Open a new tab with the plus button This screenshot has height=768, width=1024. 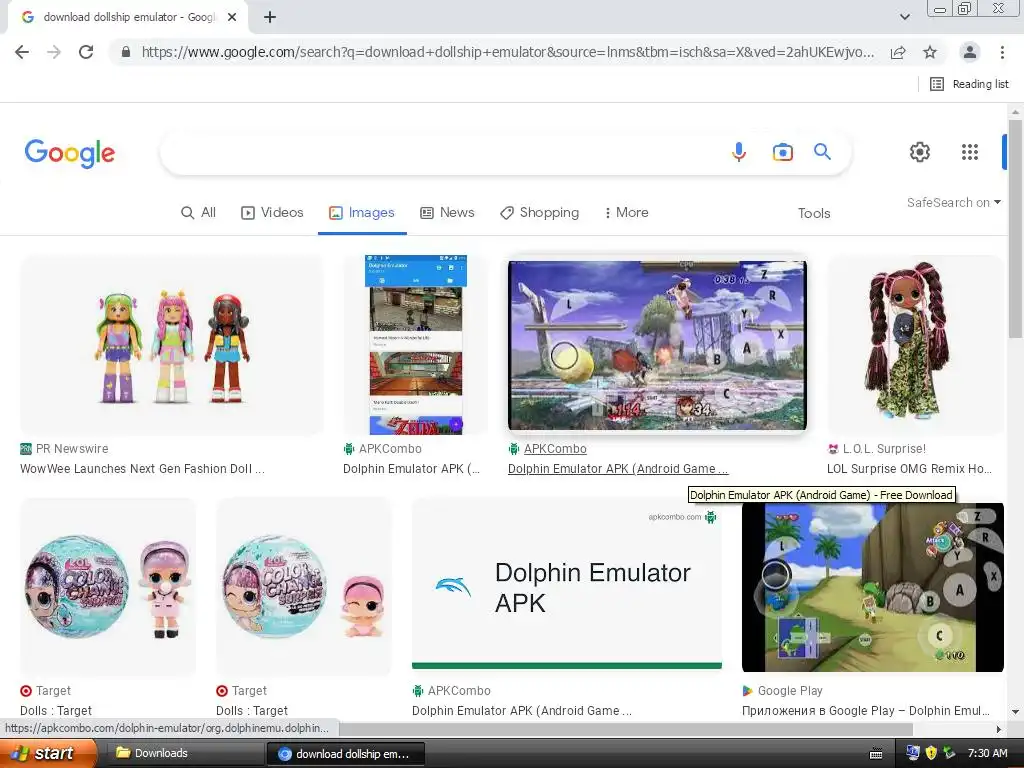pos(270,17)
